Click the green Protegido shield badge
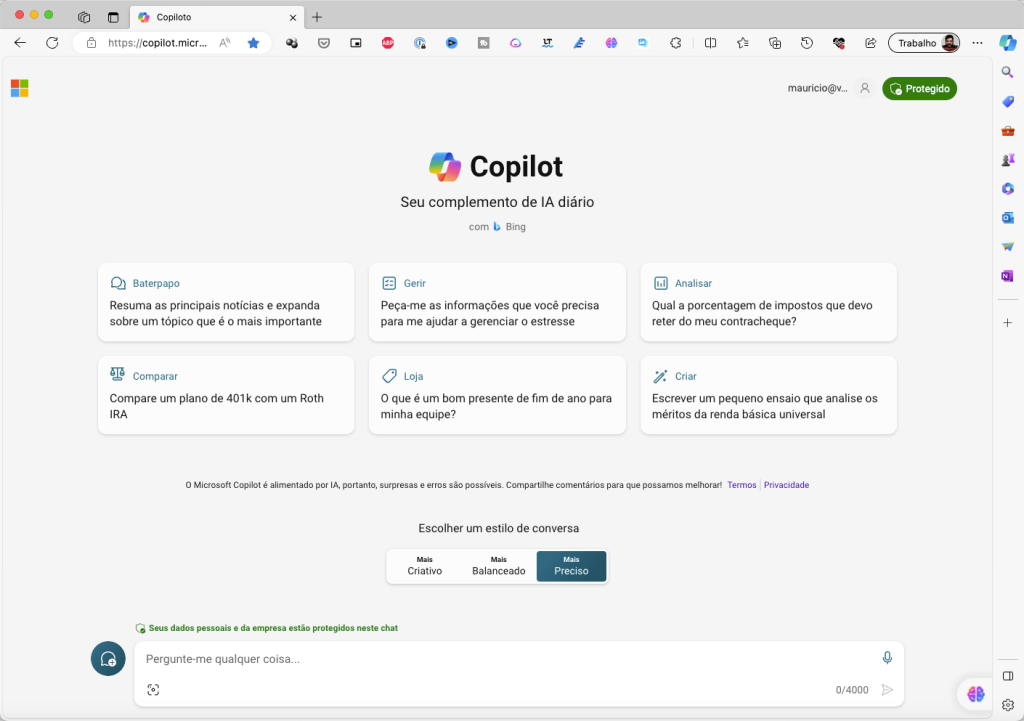 point(919,88)
